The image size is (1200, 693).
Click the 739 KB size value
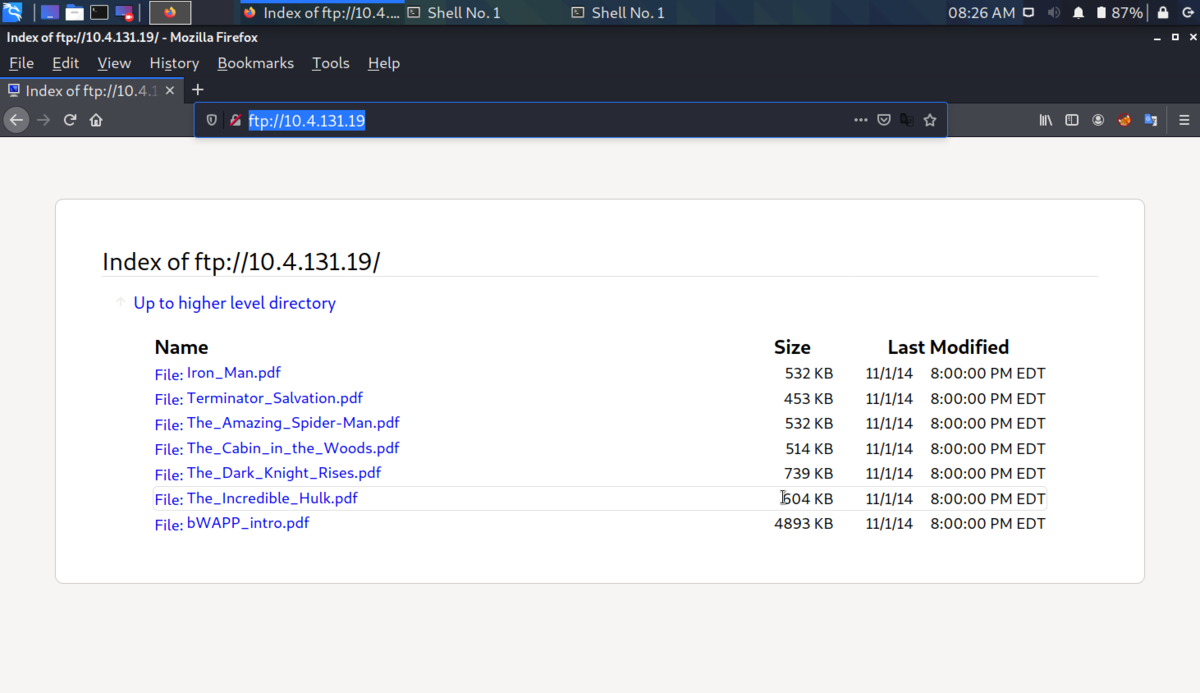(809, 473)
